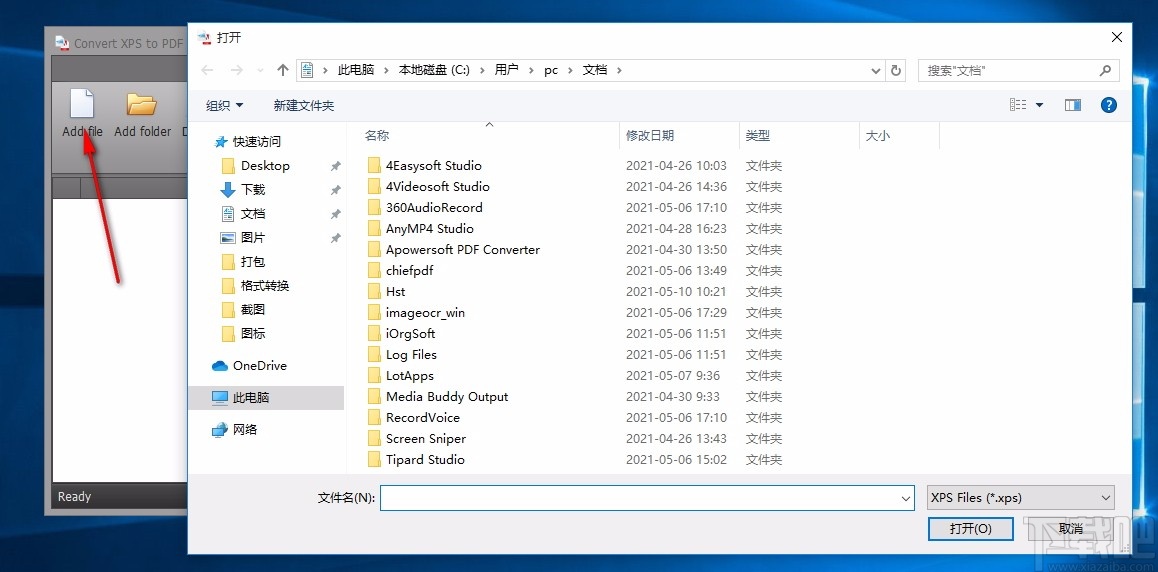
Task: Open help with the question mark icon
Action: [1109, 105]
